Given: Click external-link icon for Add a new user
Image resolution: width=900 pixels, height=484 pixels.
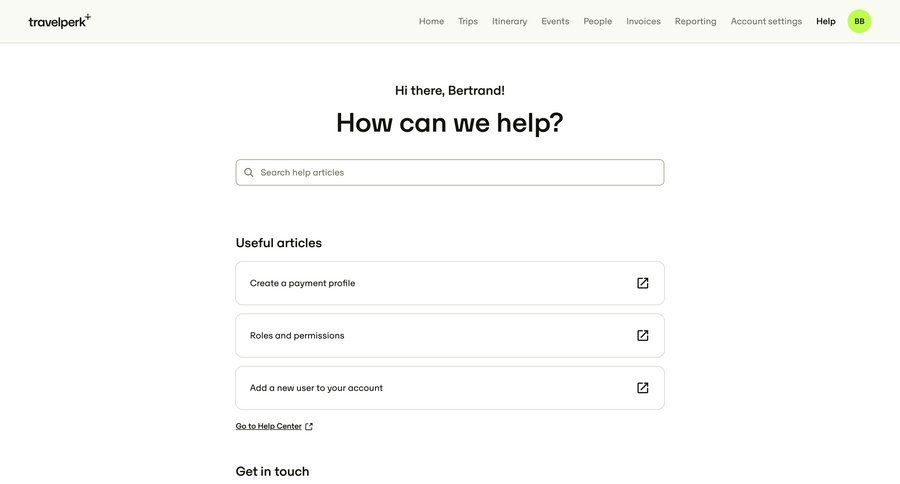Looking at the screenshot, I should (643, 388).
